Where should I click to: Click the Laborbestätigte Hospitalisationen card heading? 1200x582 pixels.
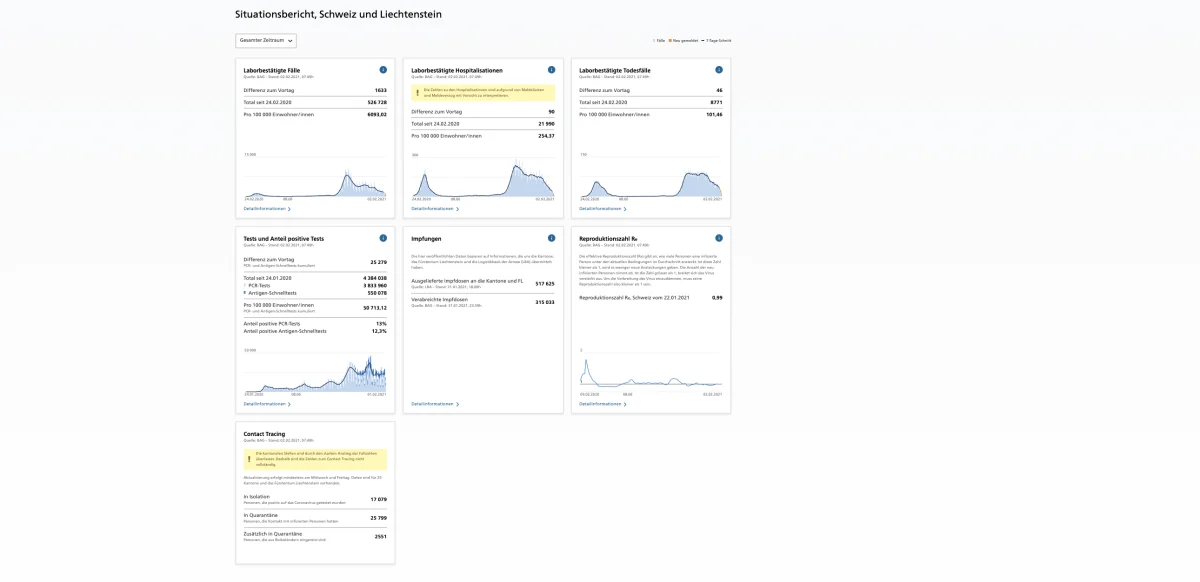(457, 70)
